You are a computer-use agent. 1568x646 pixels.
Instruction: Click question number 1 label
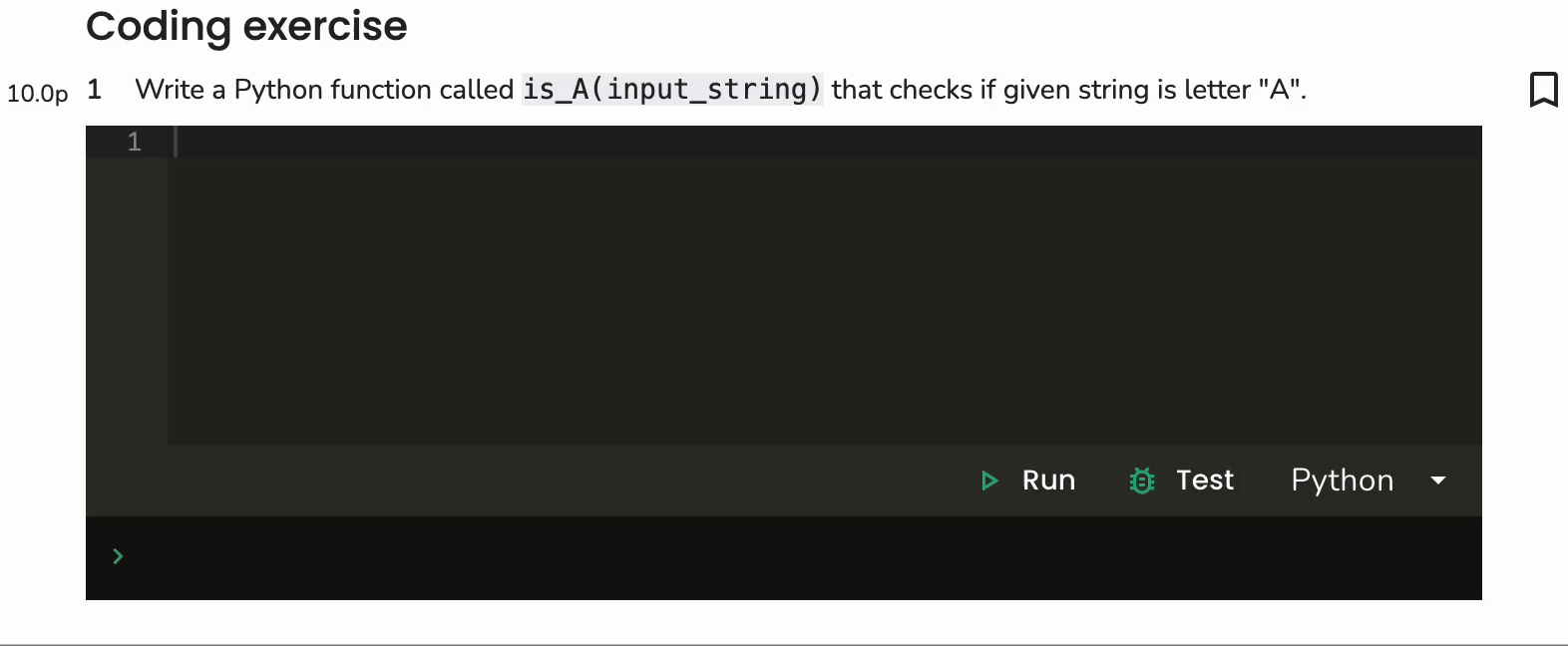(x=95, y=90)
